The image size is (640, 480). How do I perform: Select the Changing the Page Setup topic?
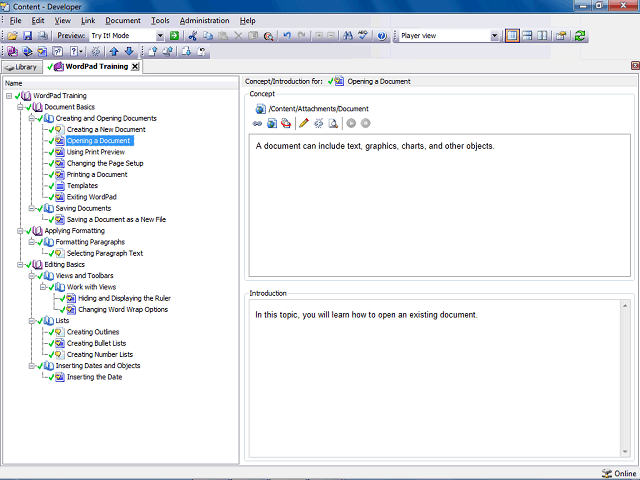click(105, 163)
